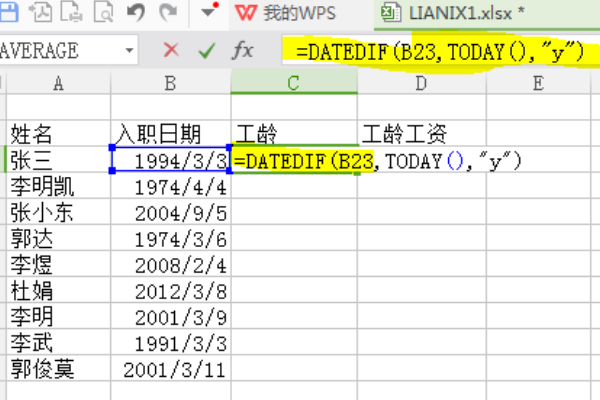Click the date cell 1991/3/3

[x=171, y=342]
